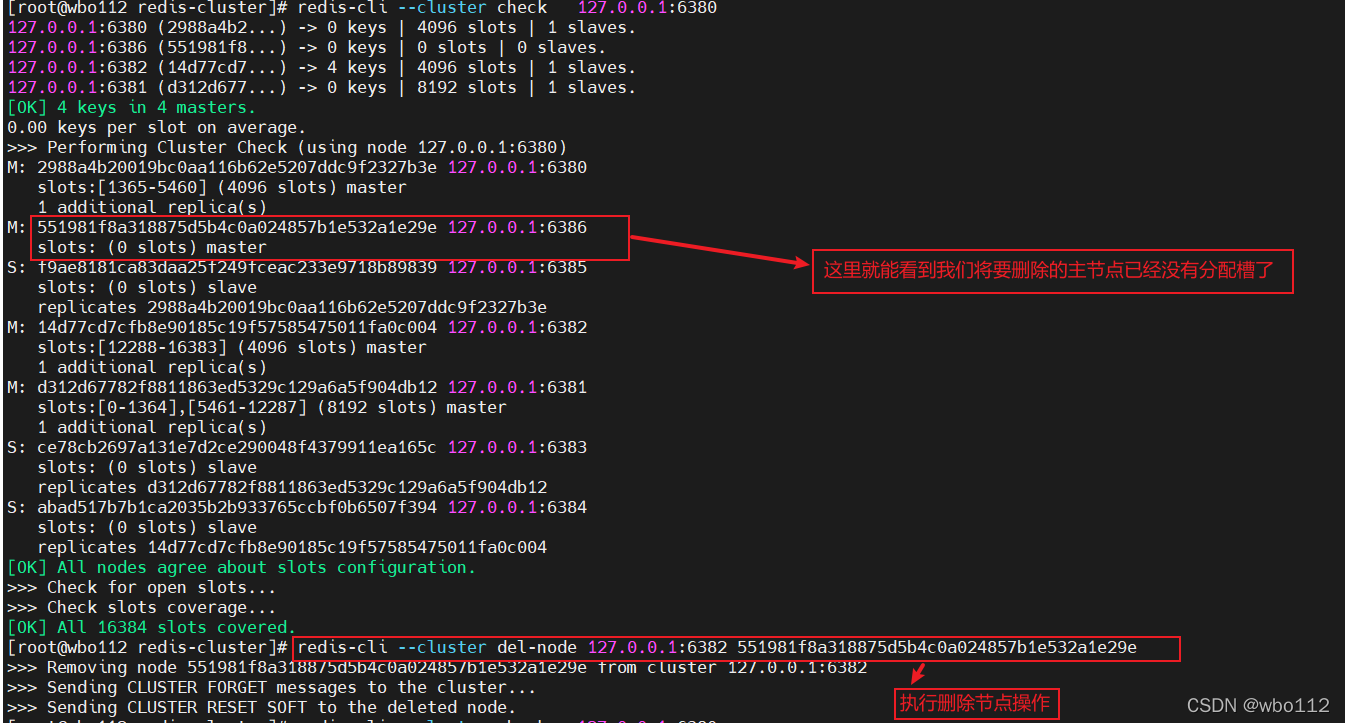Click the '>>> Removing node 551981f8...' output line
Image resolution: width=1345 pixels, height=723 pixels.
(436, 667)
